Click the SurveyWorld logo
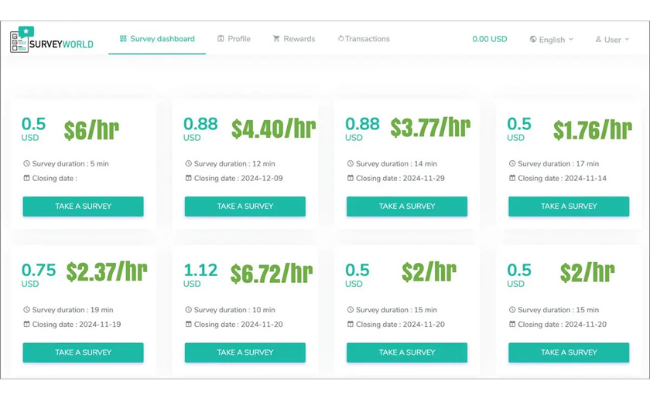650x400 pixels. click(x=52, y=40)
